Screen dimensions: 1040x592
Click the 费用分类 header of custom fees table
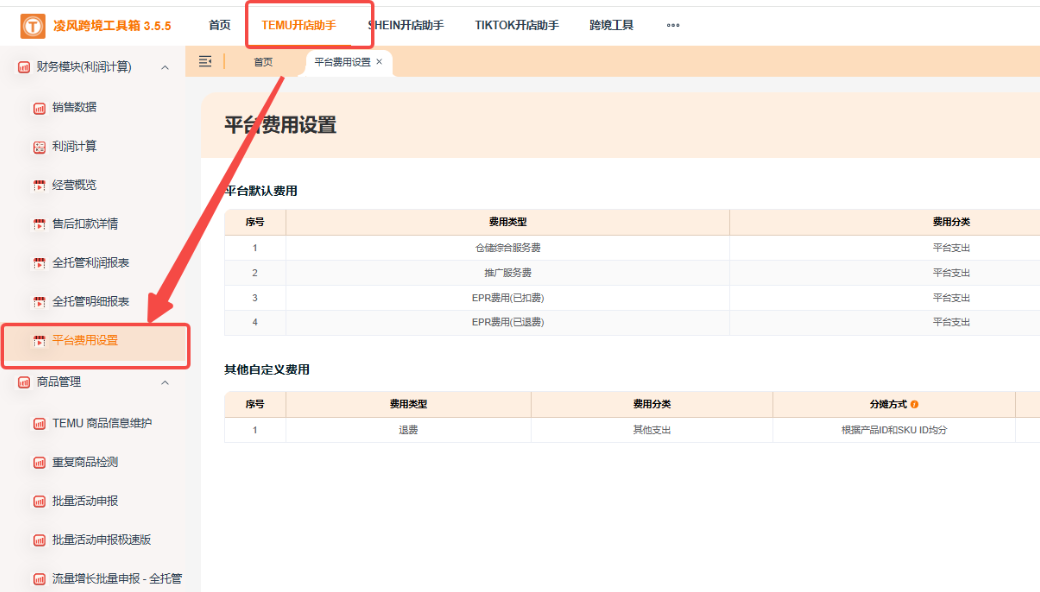click(x=652, y=404)
